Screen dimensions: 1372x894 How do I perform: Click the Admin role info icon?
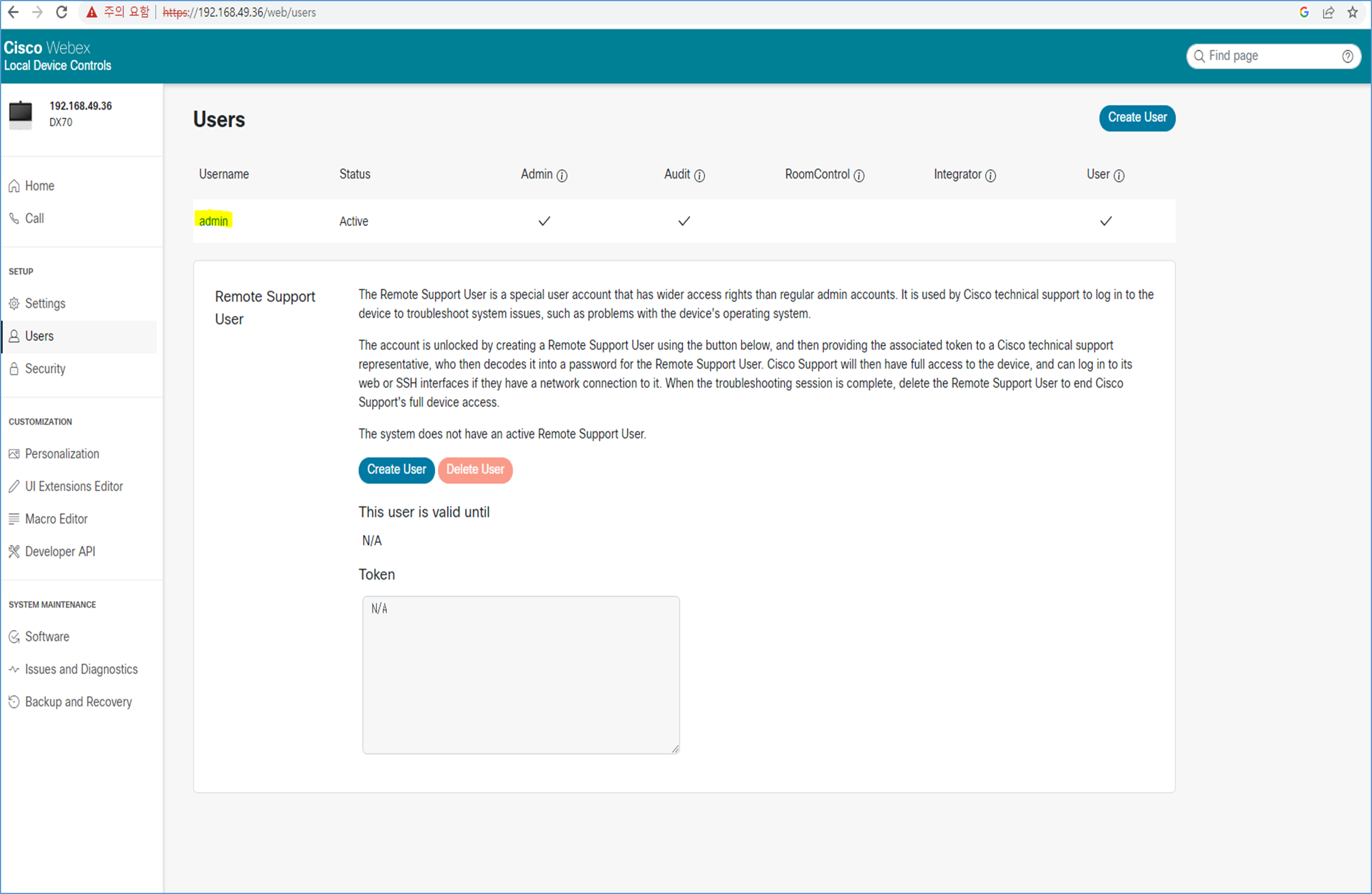pyautogui.click(x=562, y=176)
